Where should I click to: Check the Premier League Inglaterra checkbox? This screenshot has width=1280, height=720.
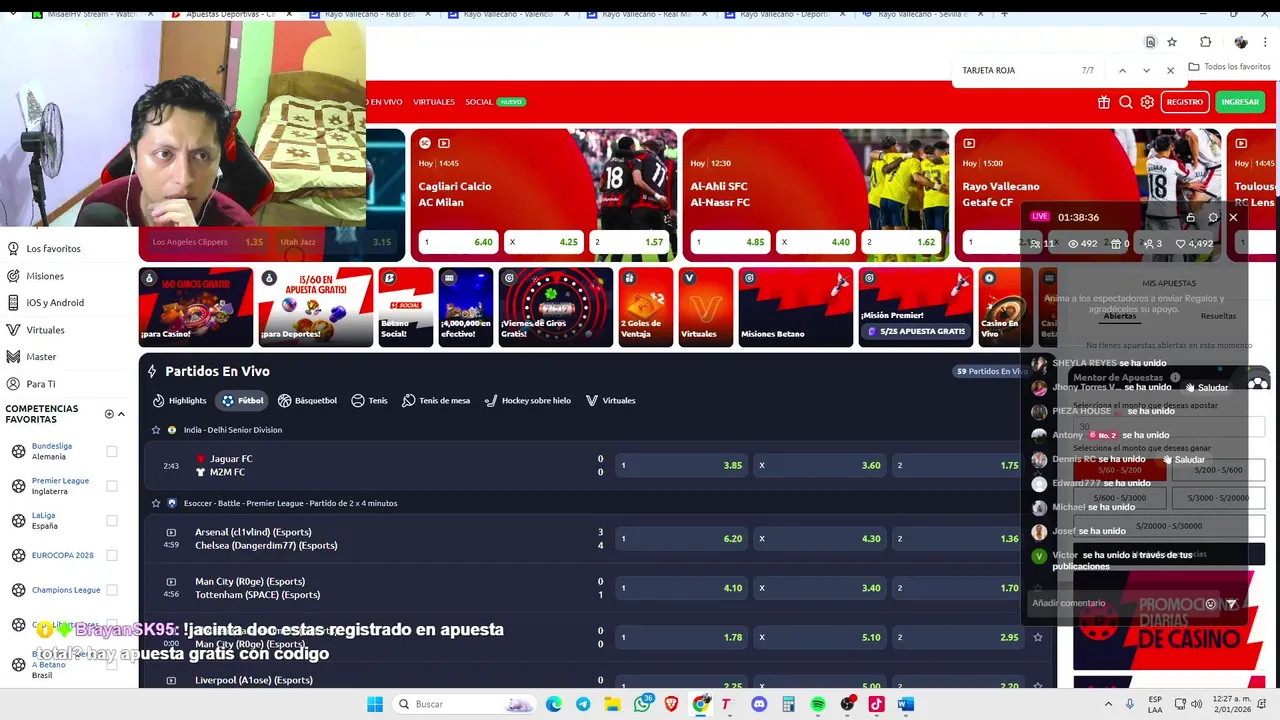112,486
